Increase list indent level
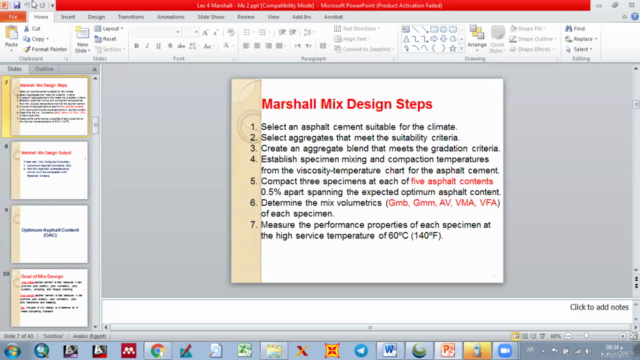Screen dimensions: 640x360 293,32
